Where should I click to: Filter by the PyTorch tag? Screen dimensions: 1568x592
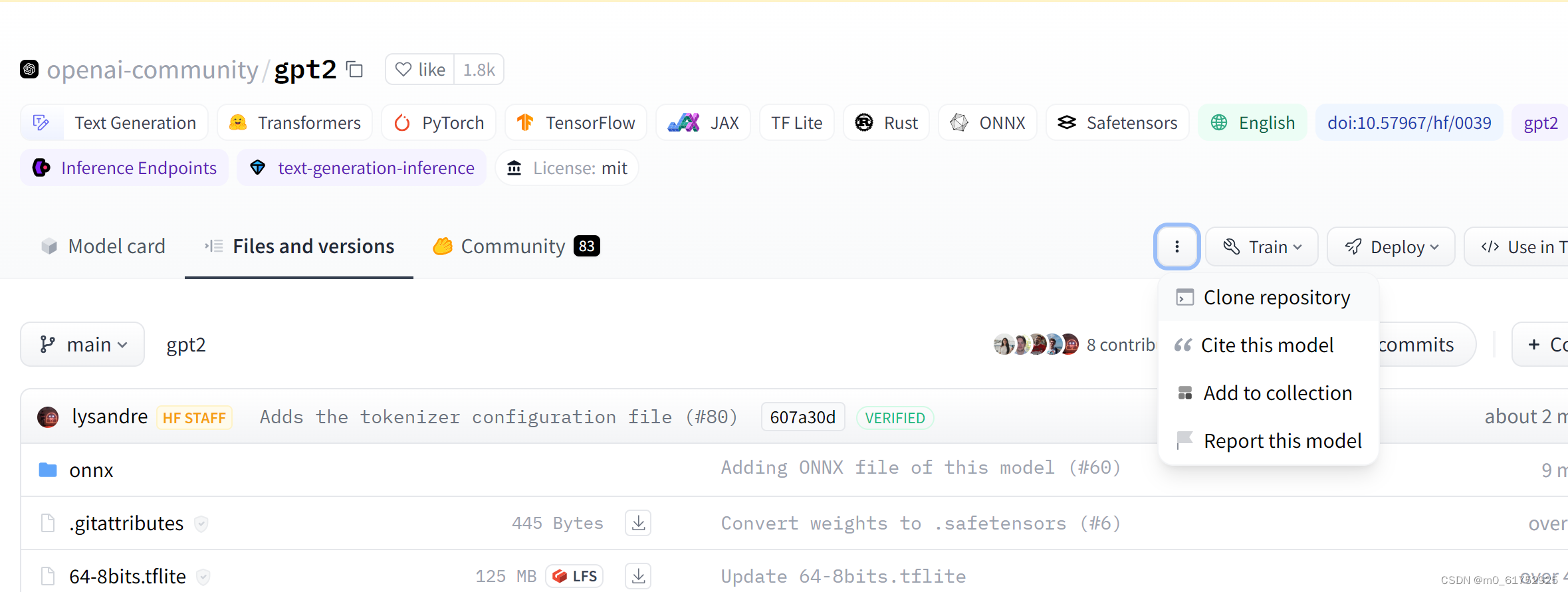[439, 123]
